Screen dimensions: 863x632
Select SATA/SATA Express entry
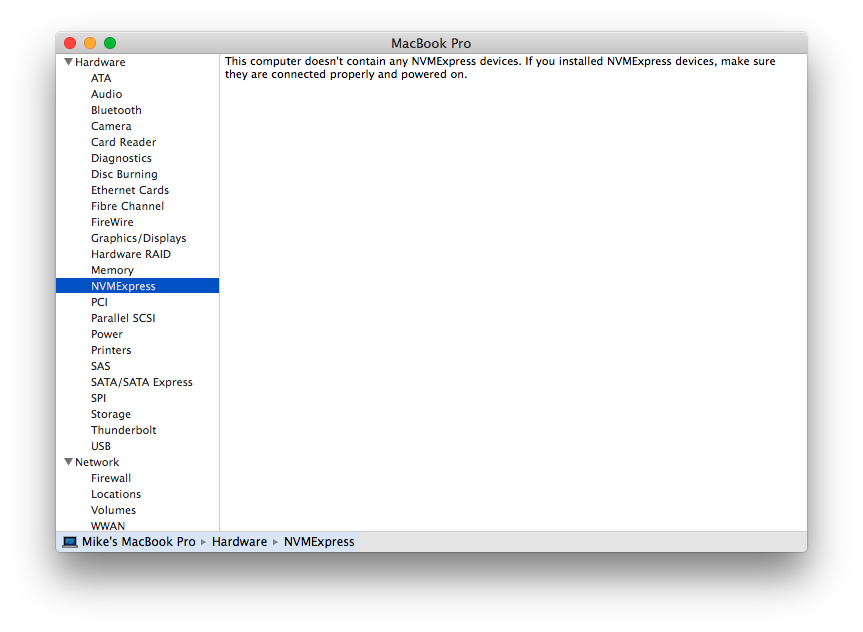pos(141,382)
